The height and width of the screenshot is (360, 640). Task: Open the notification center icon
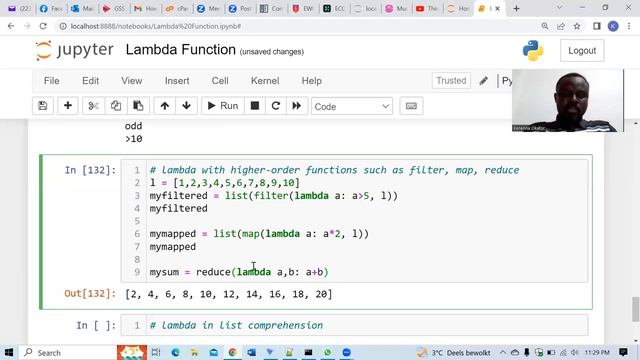point(623,352)
